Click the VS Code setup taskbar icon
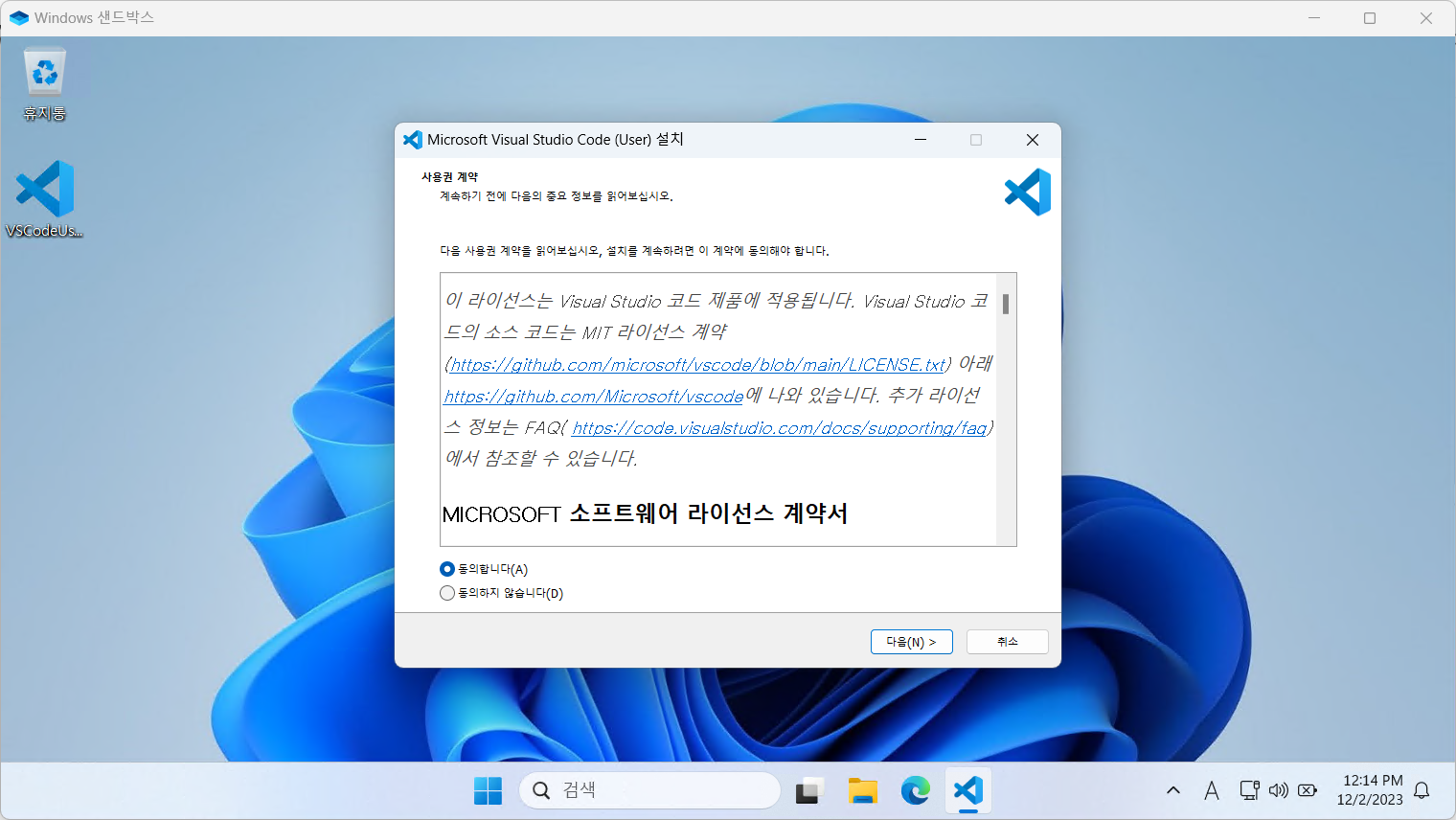 click(968, 790)
